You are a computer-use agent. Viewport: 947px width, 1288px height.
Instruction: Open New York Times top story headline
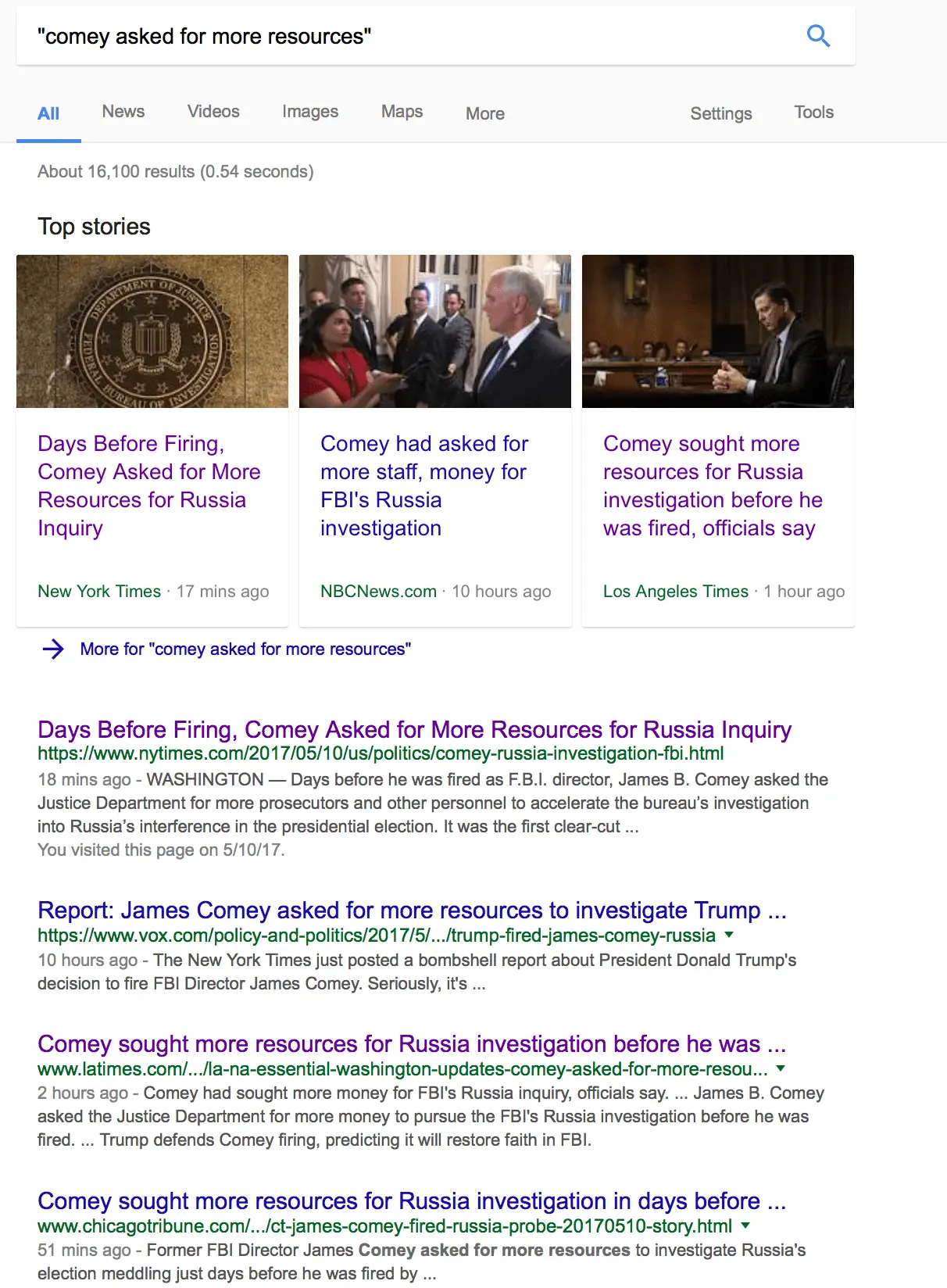pos(149,486)
